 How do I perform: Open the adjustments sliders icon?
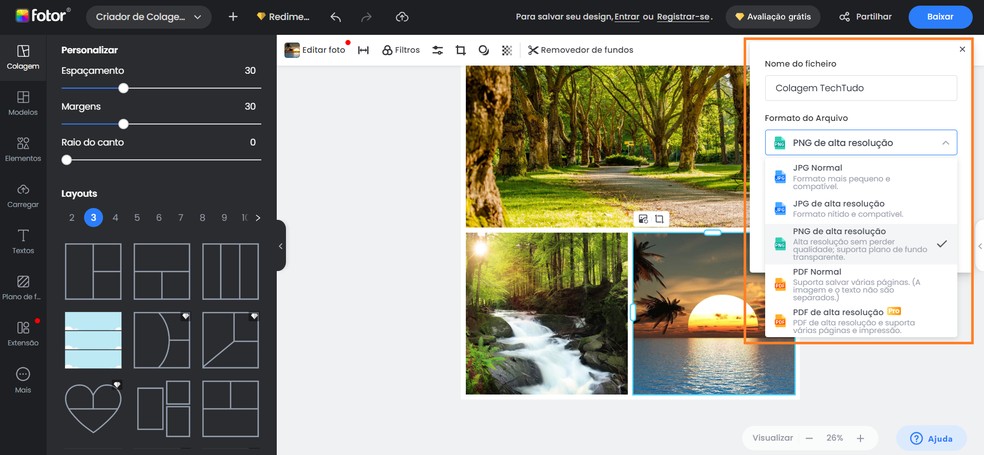437,50
